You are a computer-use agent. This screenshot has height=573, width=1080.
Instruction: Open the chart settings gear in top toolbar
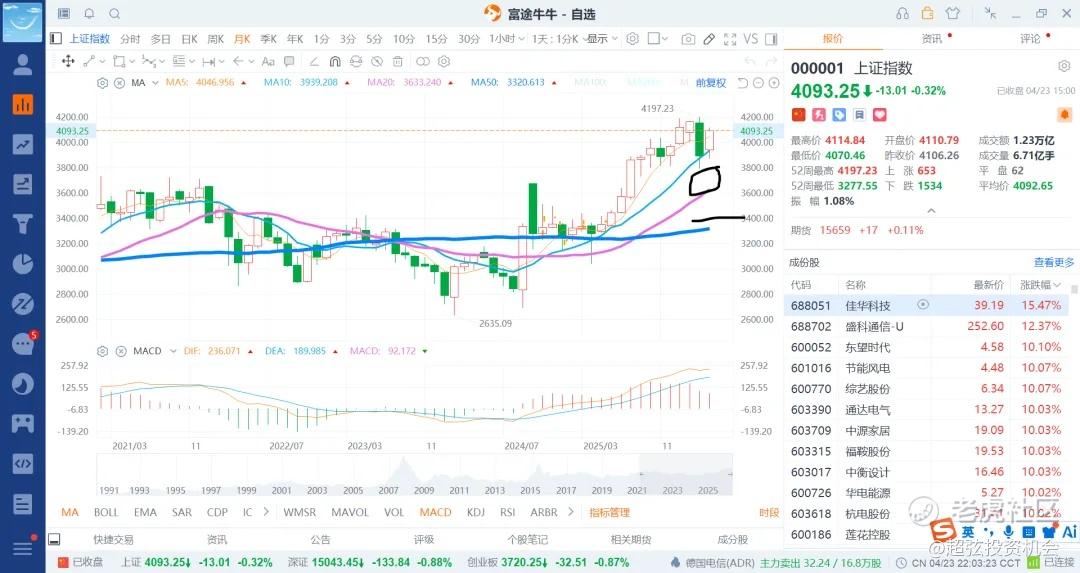tap(632, 39)
